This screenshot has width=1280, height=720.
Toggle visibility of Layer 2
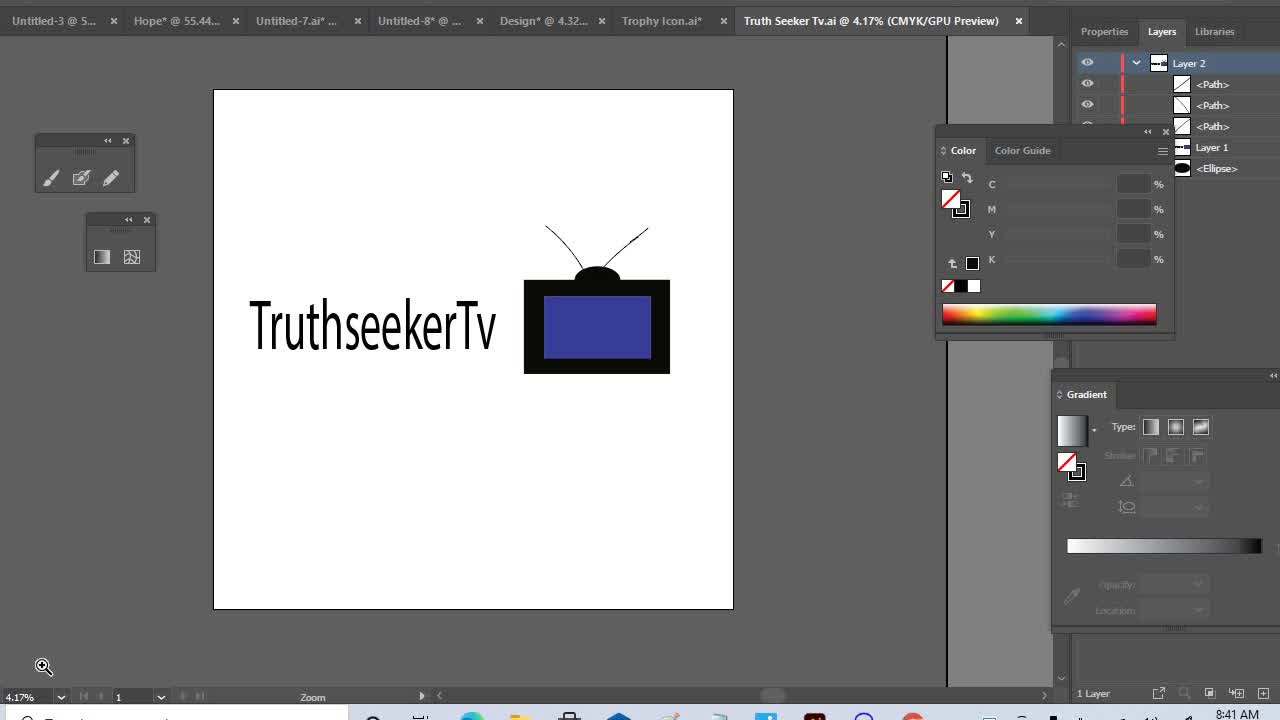pos(1087,63)
